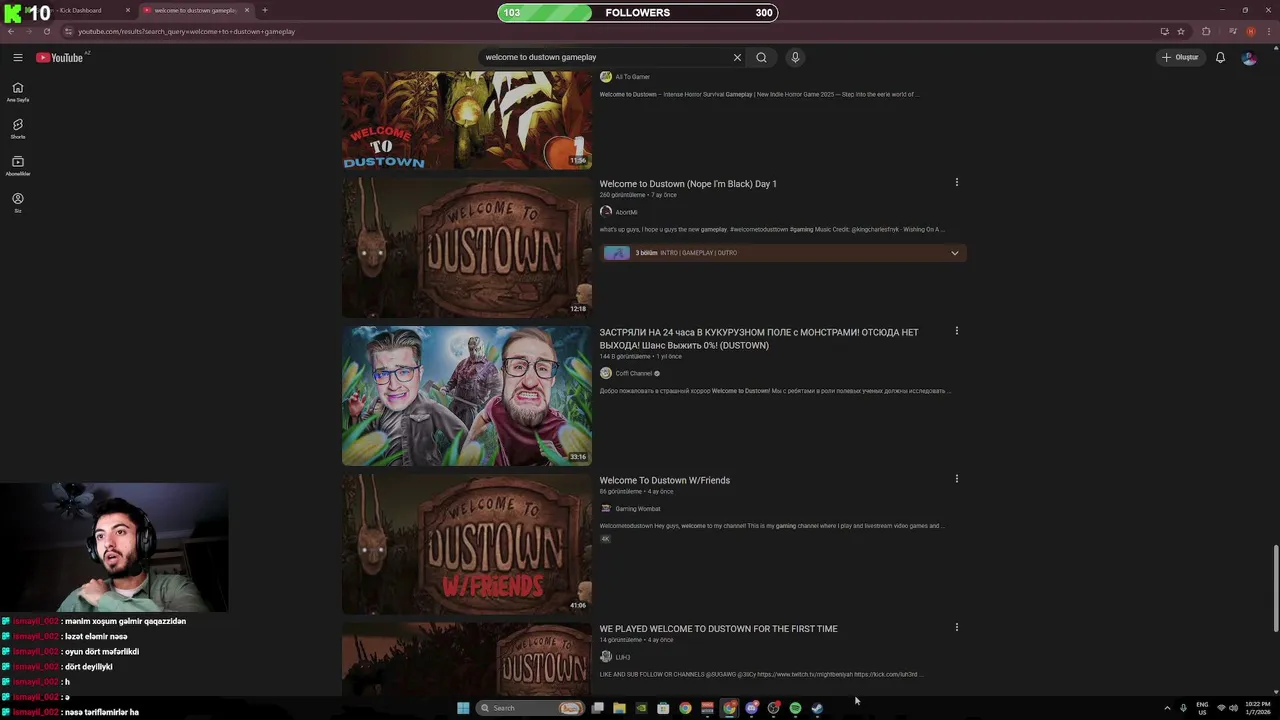Open Shorts in the YouTube sidebar
1280x720 pixels.
coord(18,129)
